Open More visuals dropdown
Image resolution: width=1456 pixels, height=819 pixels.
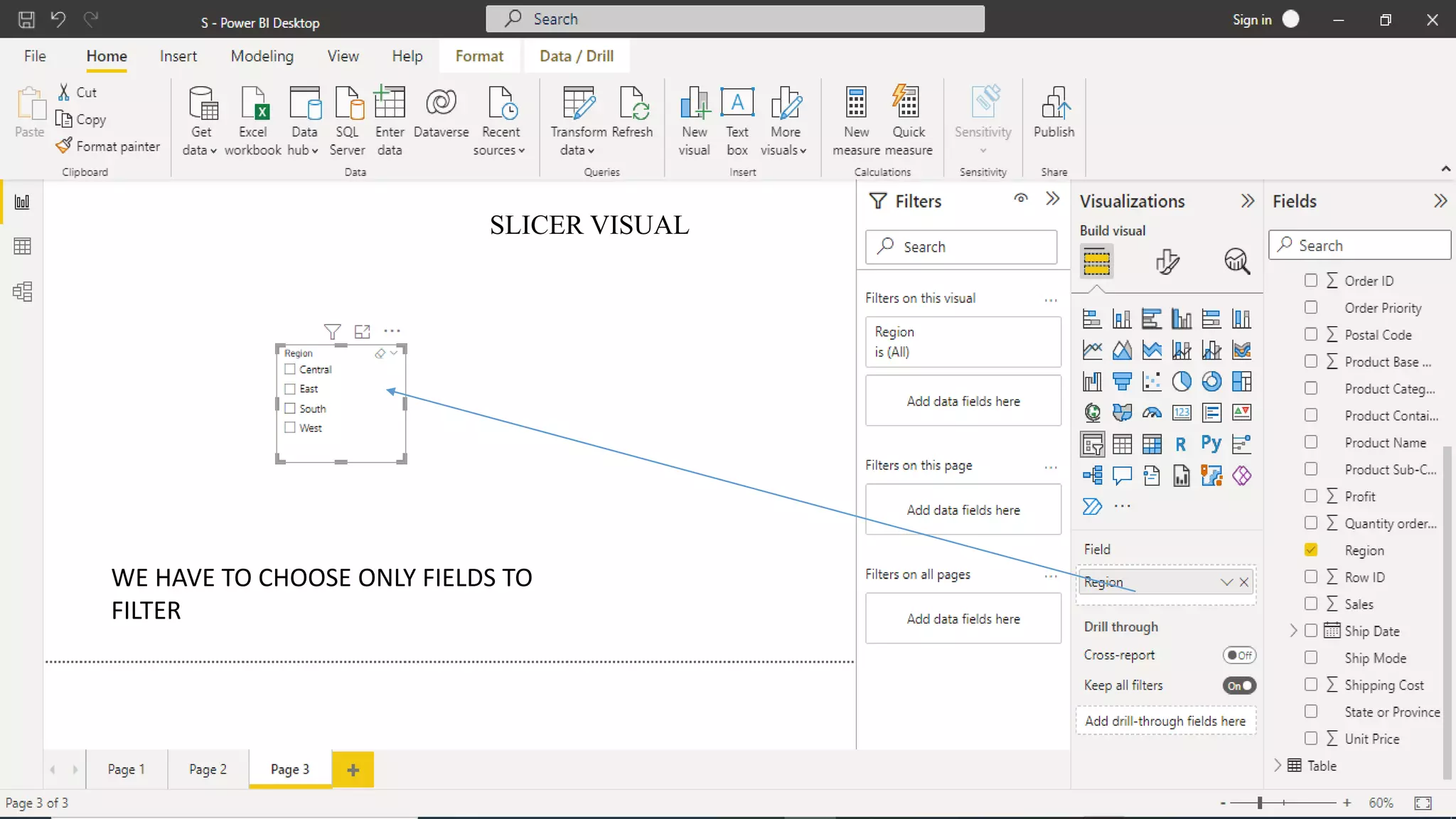tap(784, 120)
